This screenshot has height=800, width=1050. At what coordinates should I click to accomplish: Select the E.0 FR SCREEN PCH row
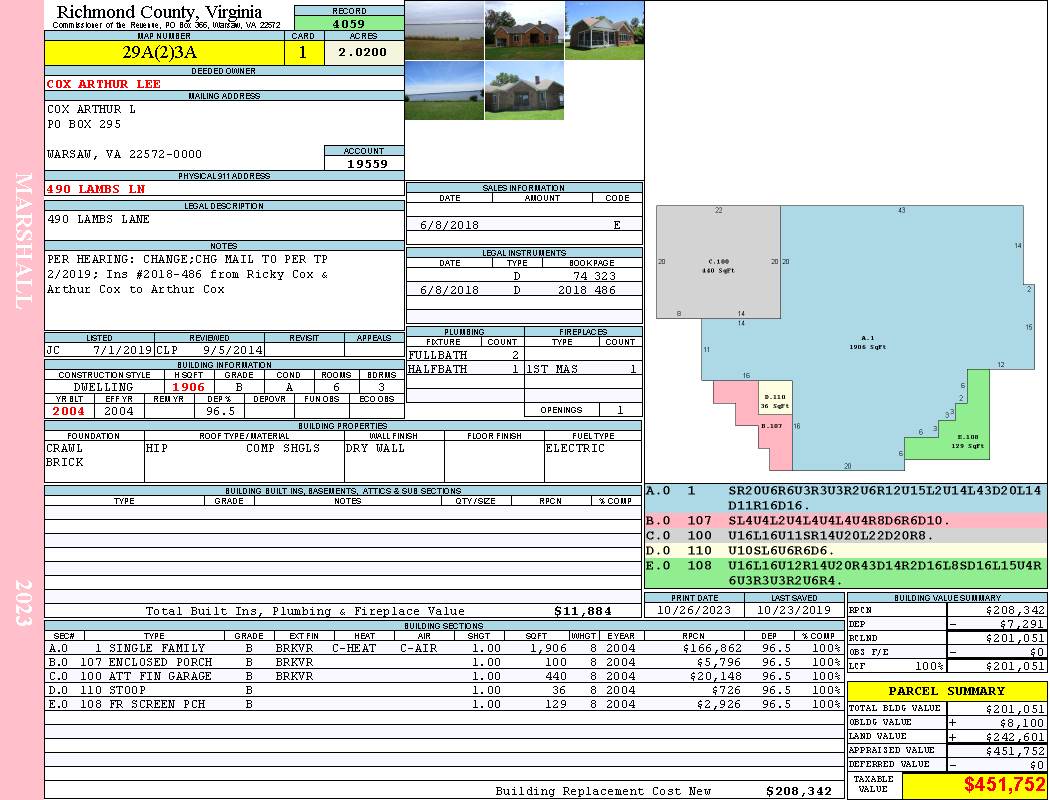coord(445,704)
